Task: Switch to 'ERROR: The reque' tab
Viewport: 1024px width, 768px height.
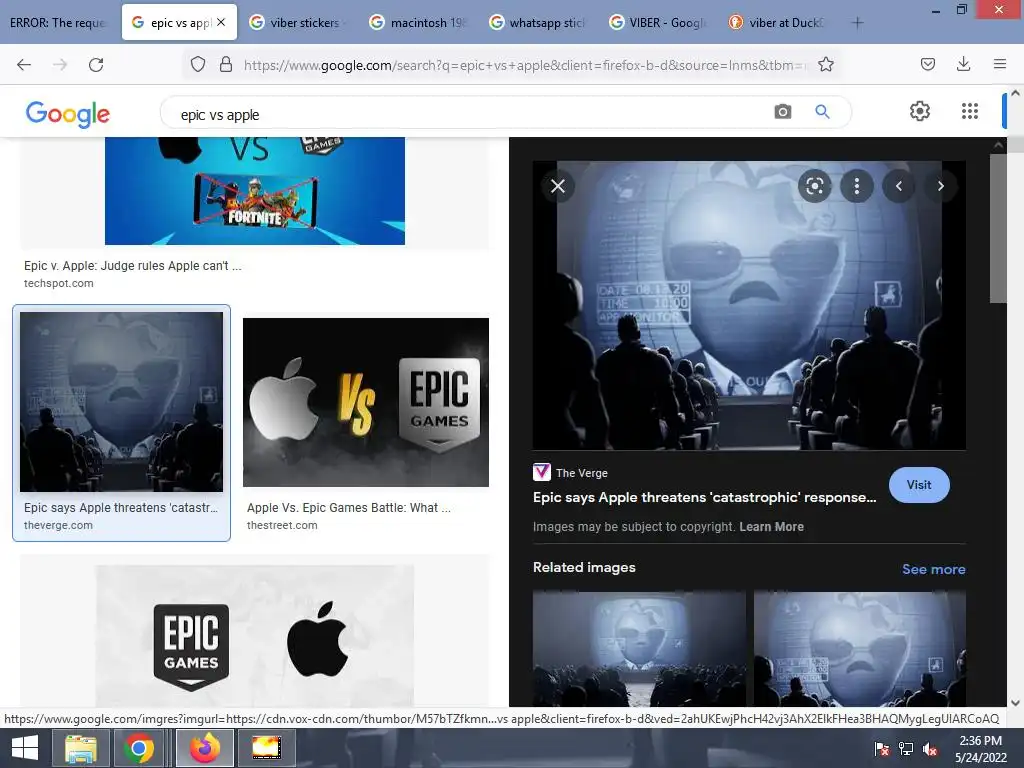Action: pyautogui.click(x=57, y=23)
